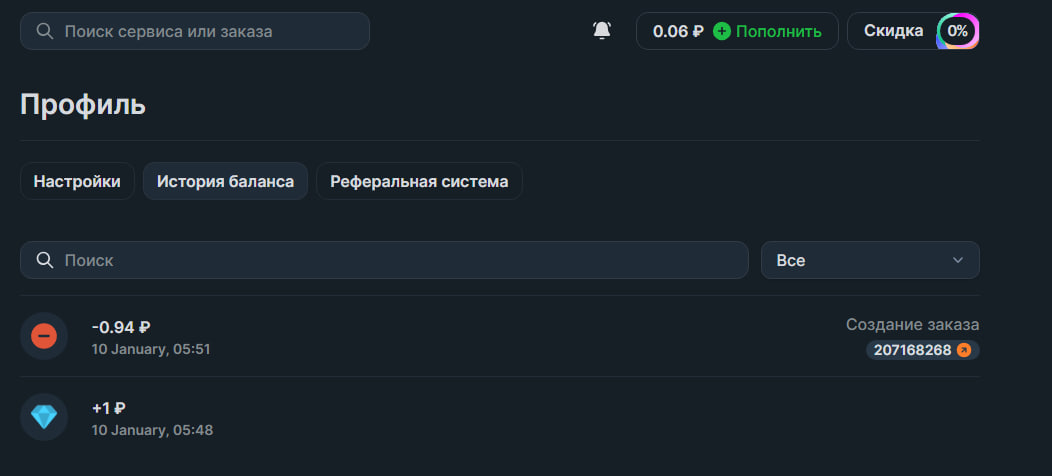Open the Реферальная система tab
Viewport: 1052px width, 476px height.
(419, 181)
